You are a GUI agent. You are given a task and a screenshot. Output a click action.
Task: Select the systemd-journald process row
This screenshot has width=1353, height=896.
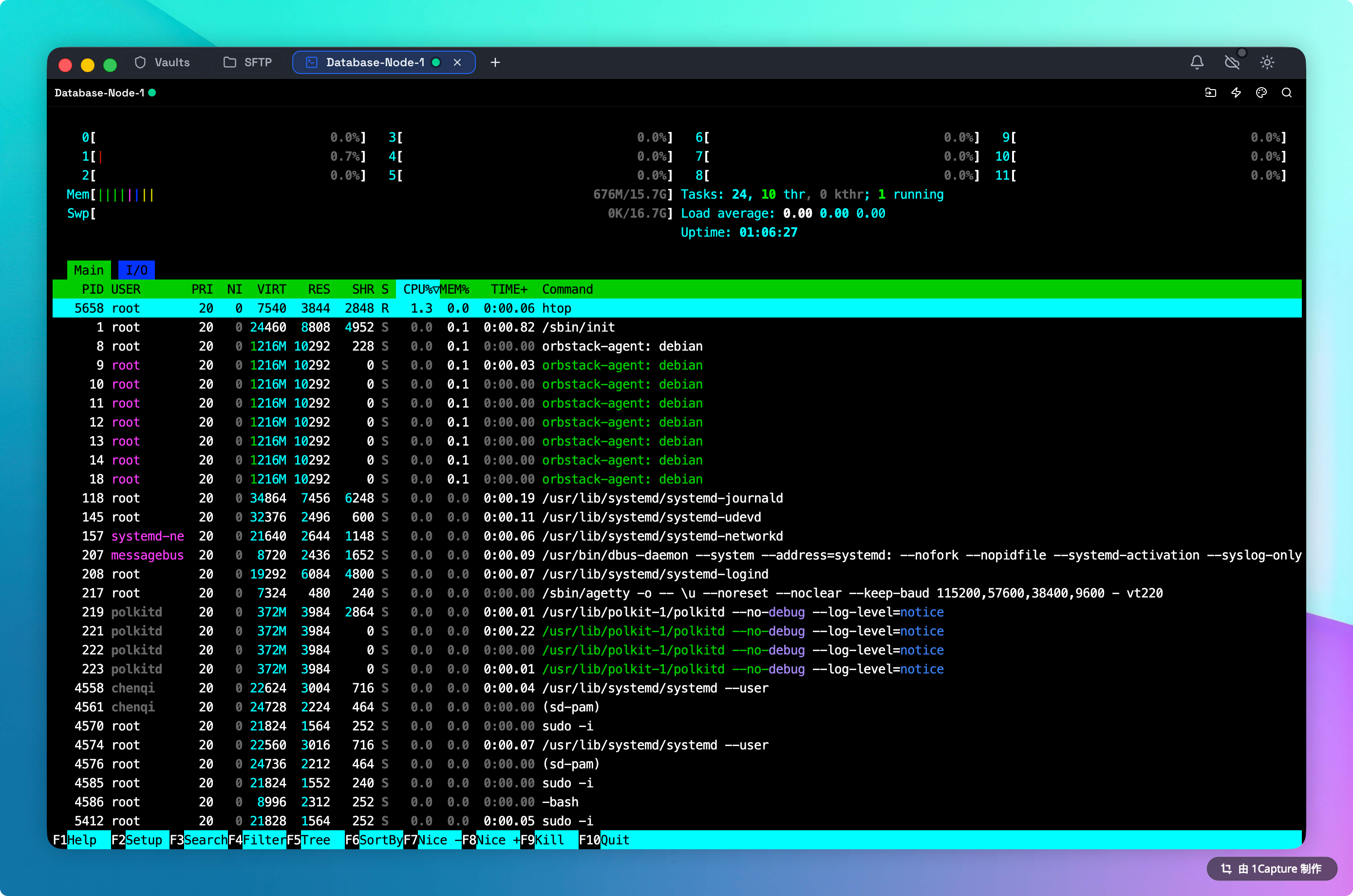(661, 498)
